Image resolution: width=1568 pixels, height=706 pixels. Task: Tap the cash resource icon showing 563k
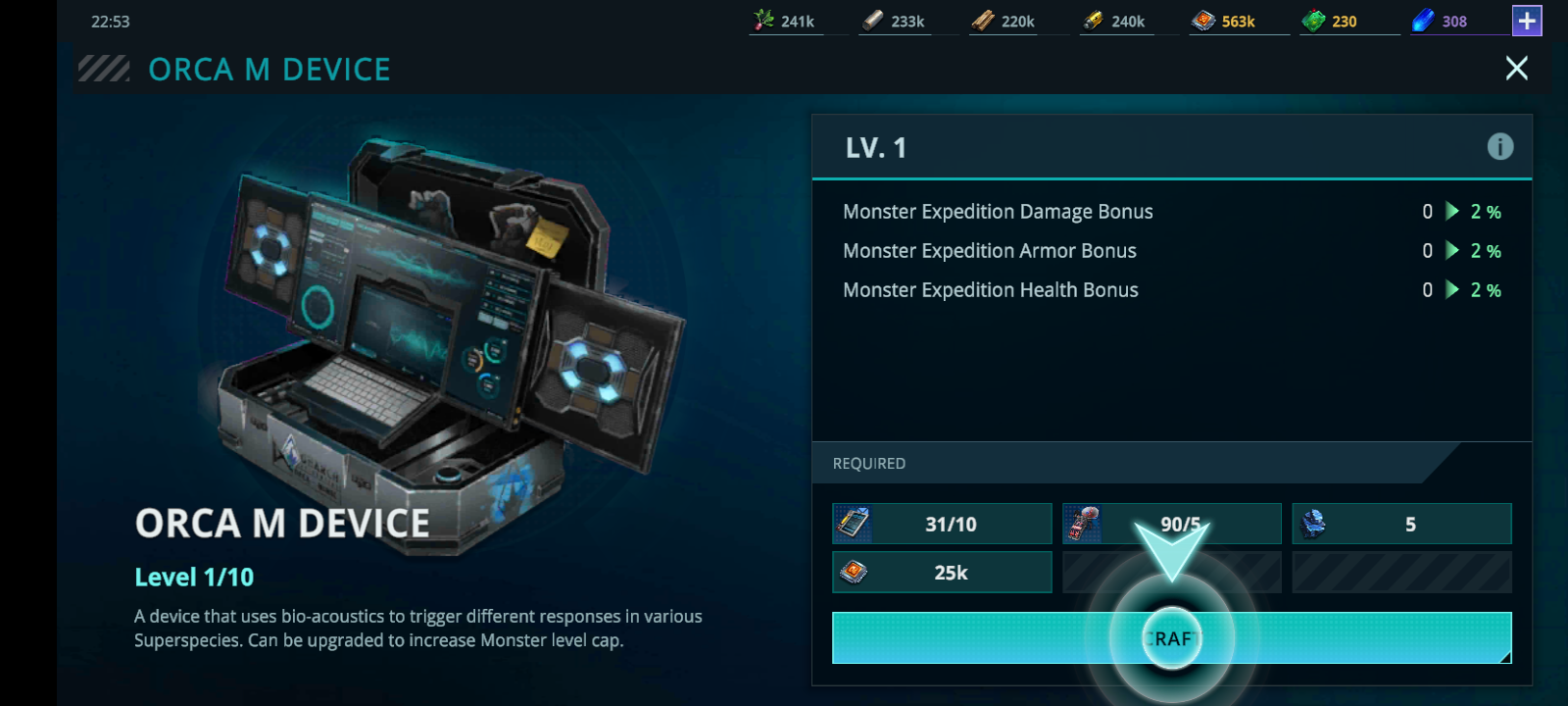1203,21
